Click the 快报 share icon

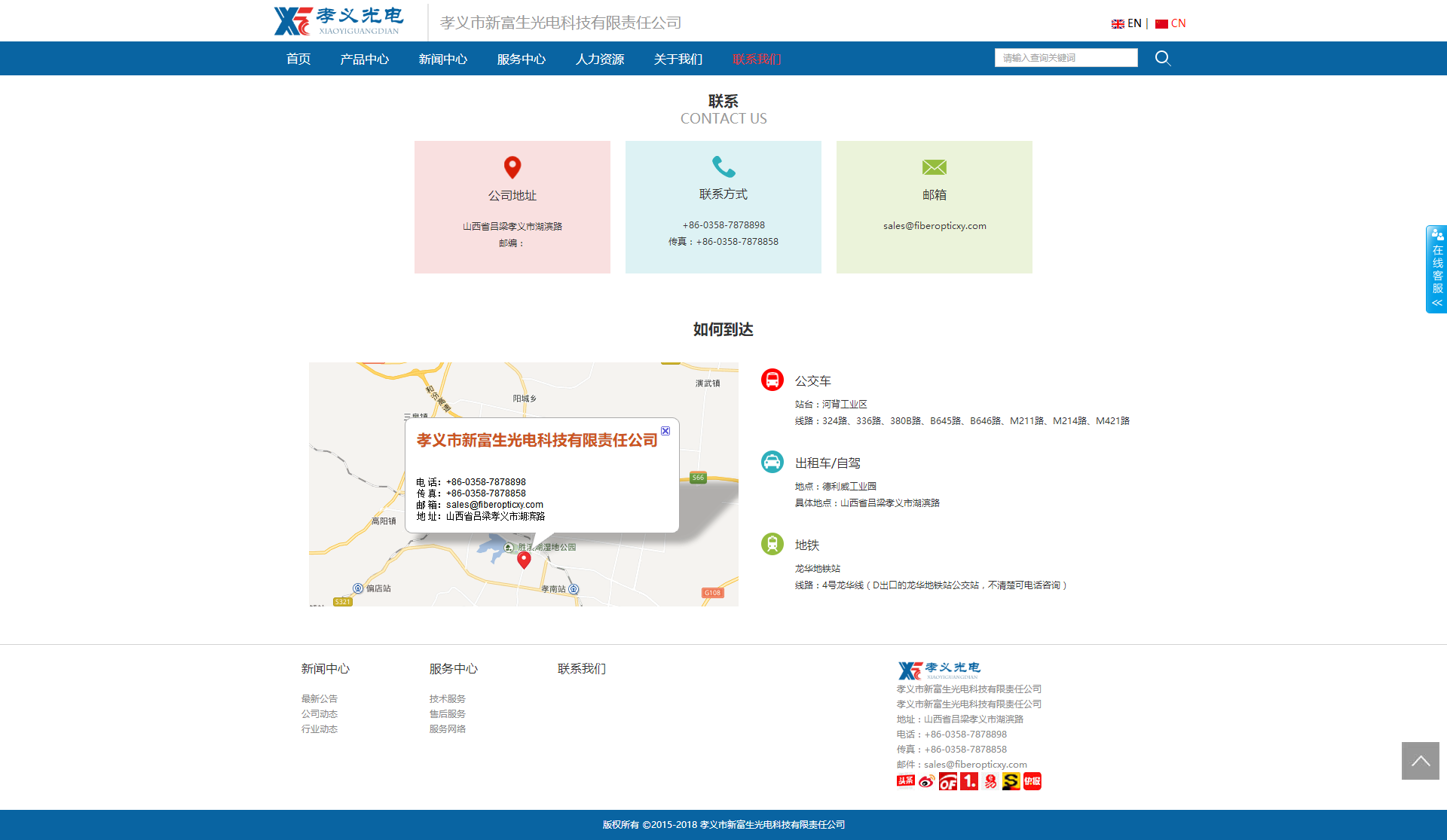click(1032, 782)
